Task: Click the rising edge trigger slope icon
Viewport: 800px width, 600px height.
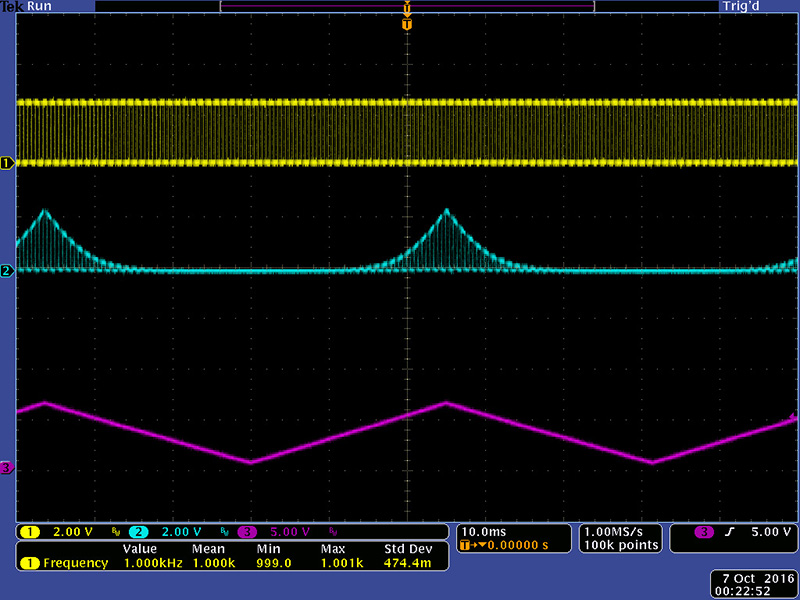Action: 730,532
